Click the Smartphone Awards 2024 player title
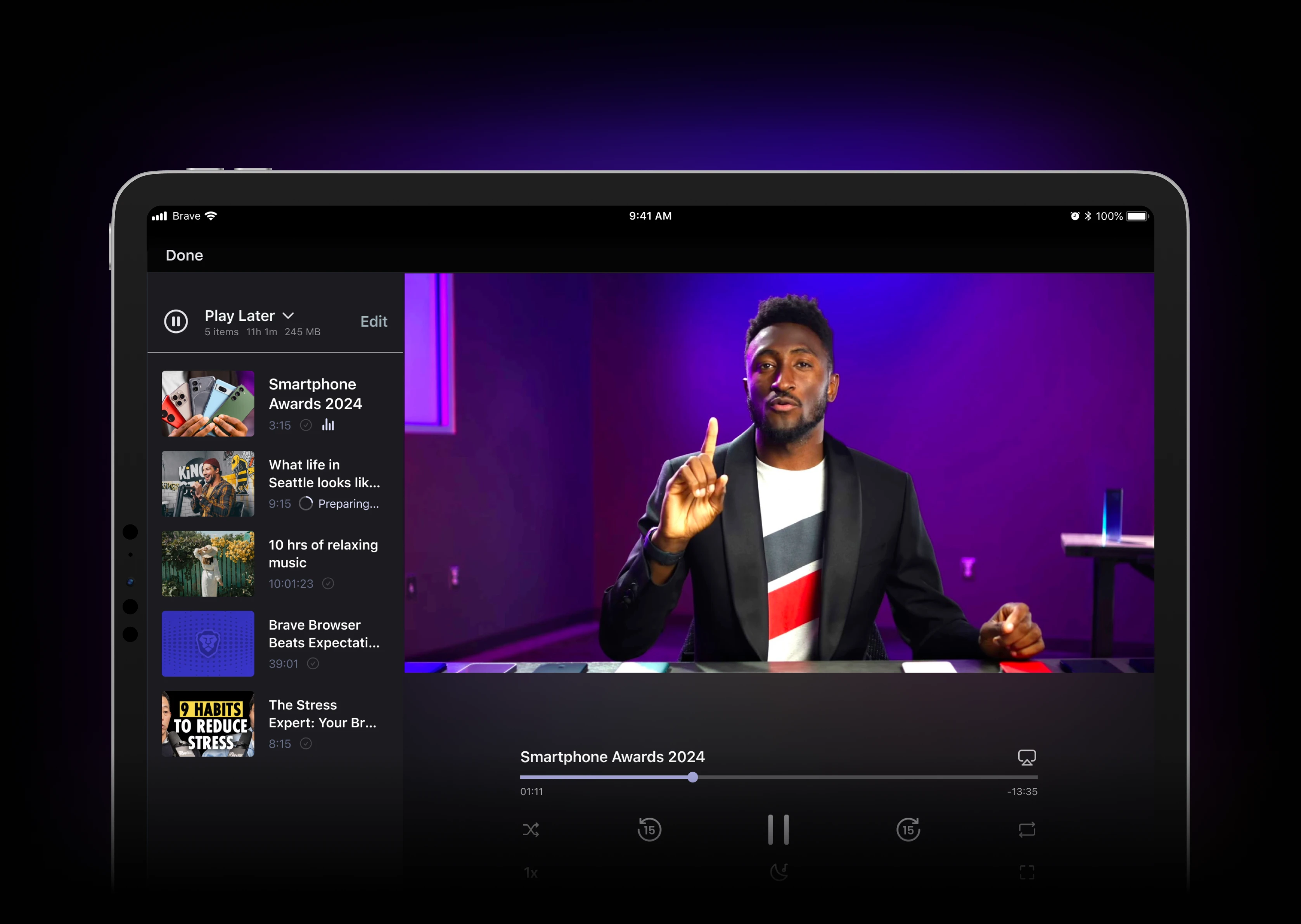The width and height of the screenshot is (1301, 924). coord(612,757)
